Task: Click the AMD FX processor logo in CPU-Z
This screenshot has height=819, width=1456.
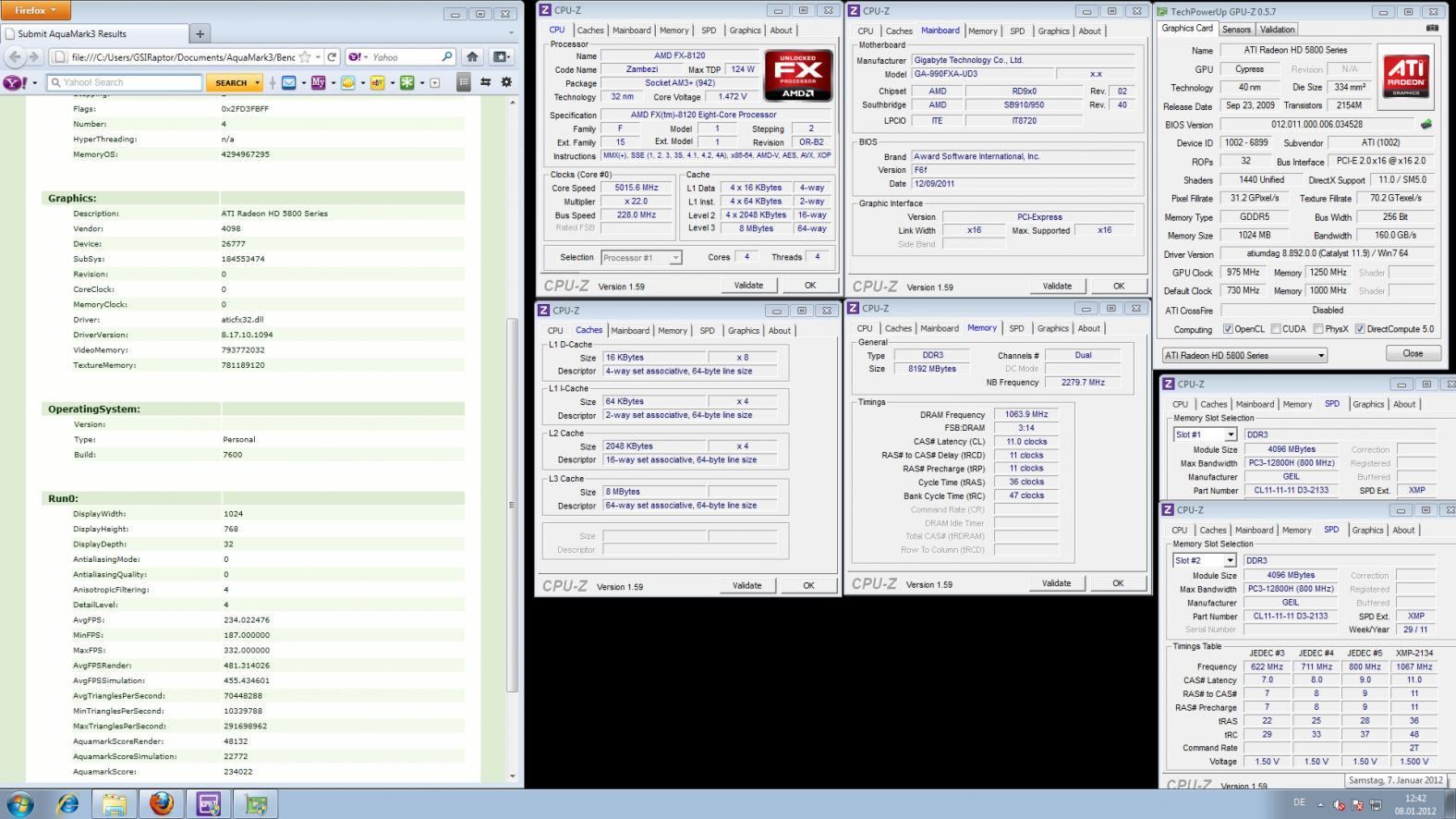Action: [798, 75]
